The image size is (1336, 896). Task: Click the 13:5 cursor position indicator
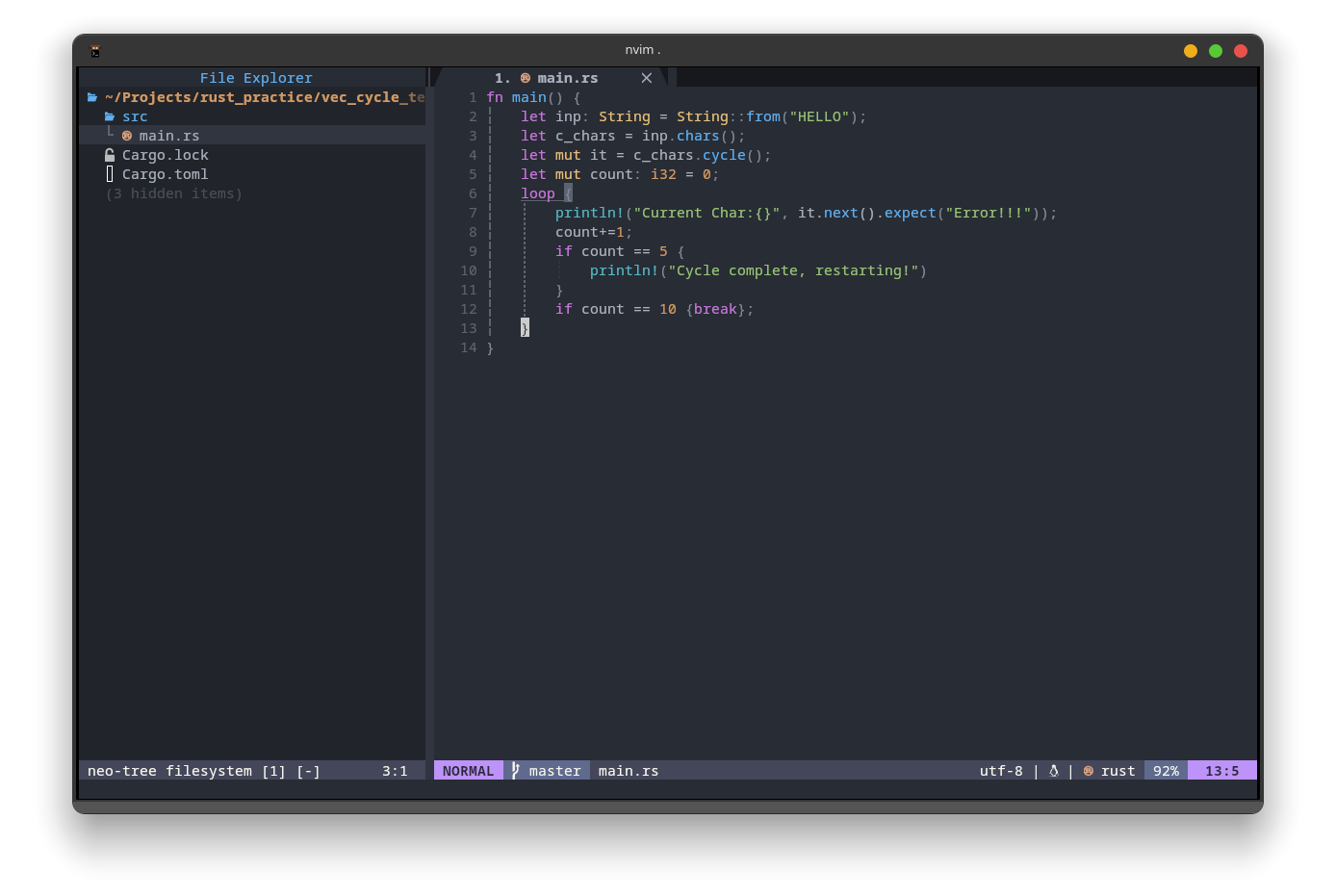[x=1222, y=771]
